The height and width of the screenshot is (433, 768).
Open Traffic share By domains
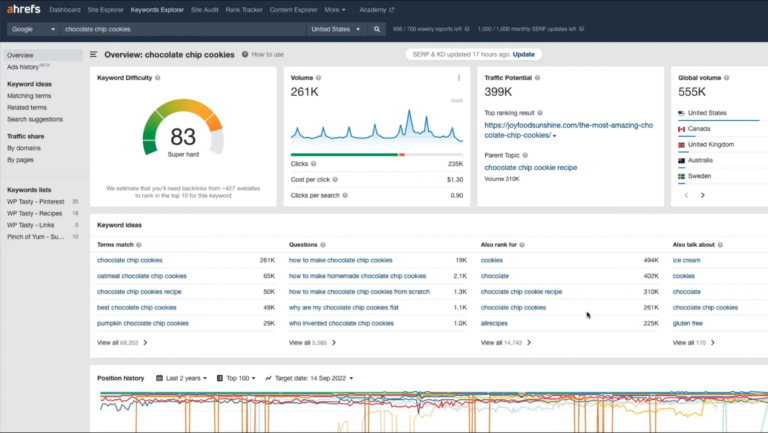click(x=24, y=148)
